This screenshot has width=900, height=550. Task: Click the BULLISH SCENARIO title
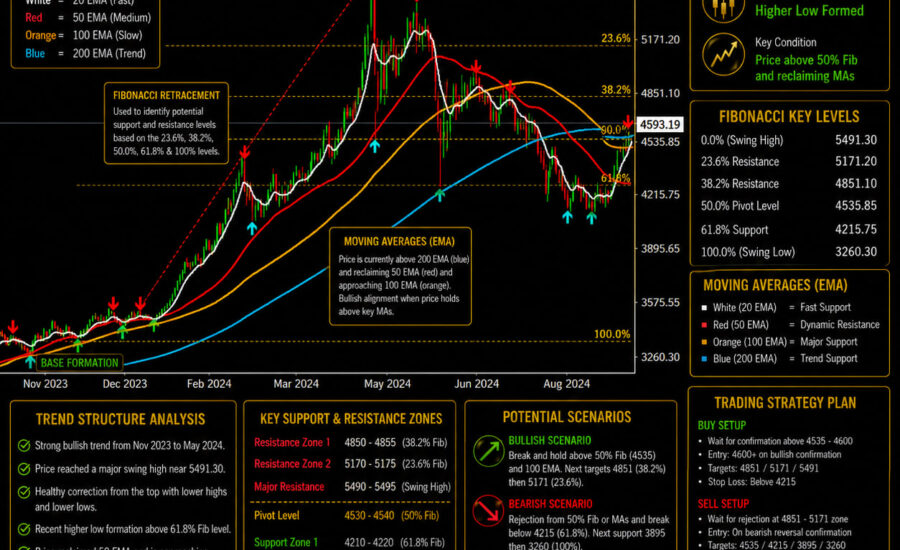click(549, 440)
